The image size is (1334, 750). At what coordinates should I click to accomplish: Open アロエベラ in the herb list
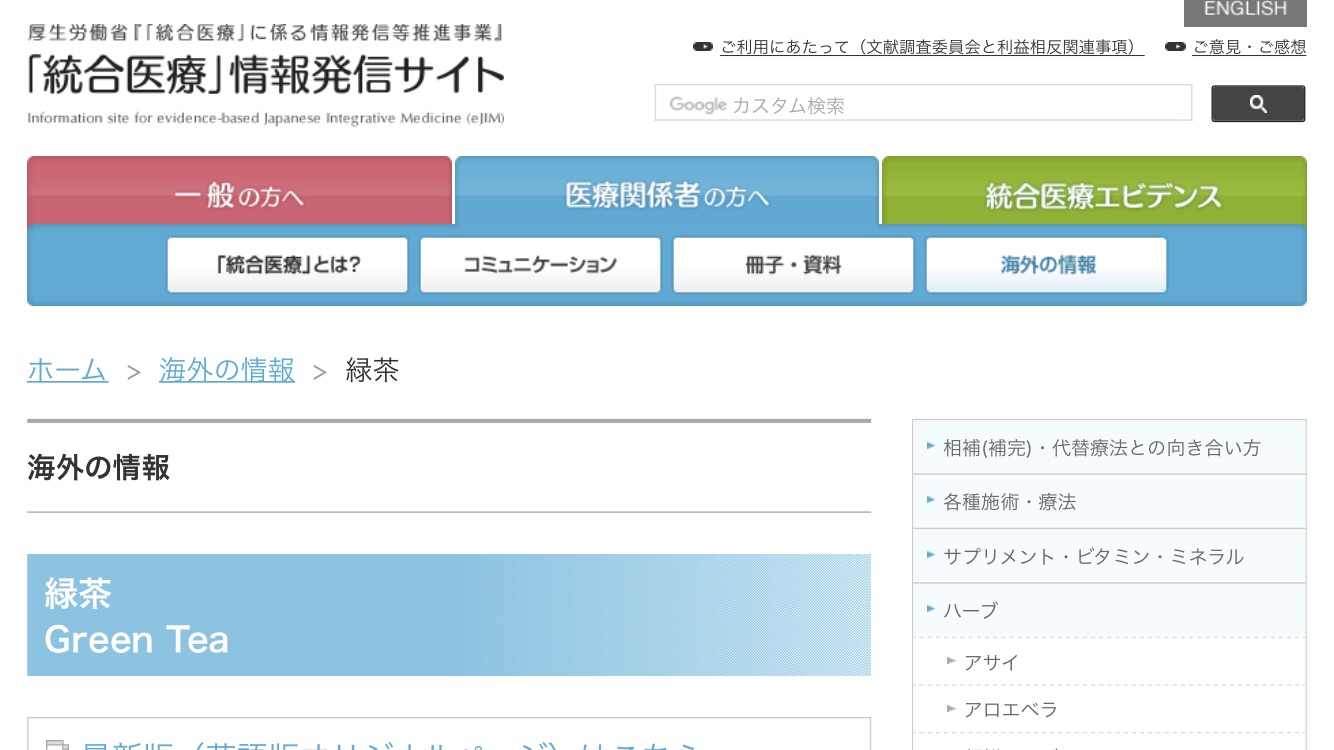1010,709
